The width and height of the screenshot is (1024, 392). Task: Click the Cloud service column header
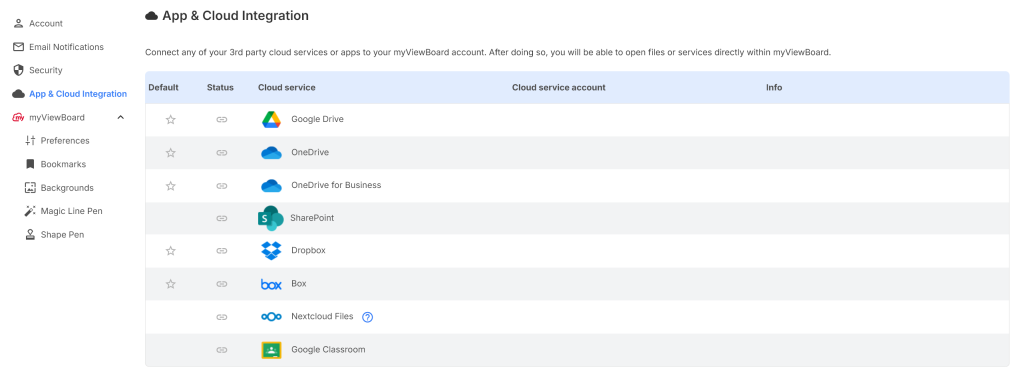coord(287,88)
